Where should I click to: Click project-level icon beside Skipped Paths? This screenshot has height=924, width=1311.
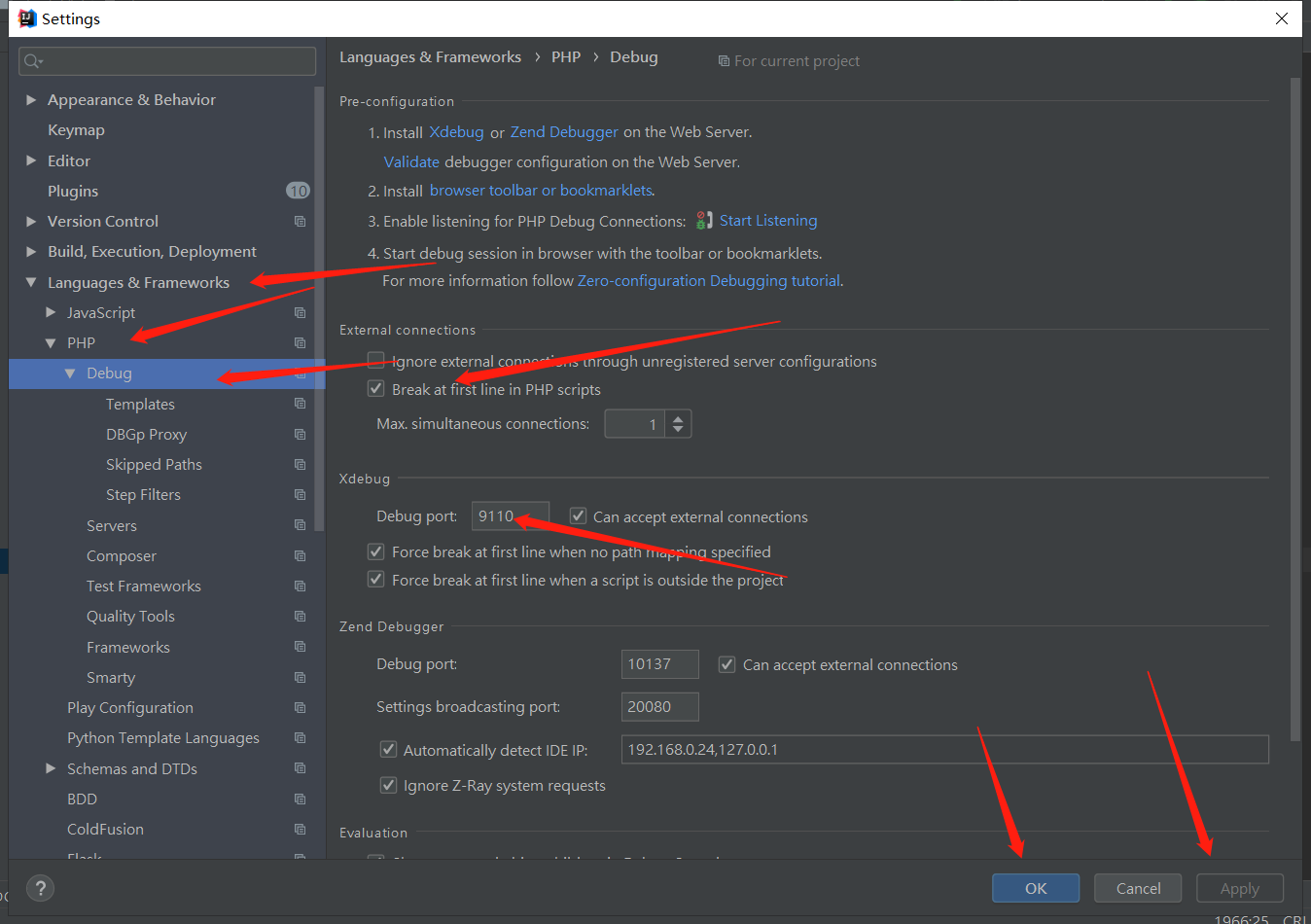[x=300, y=465]
